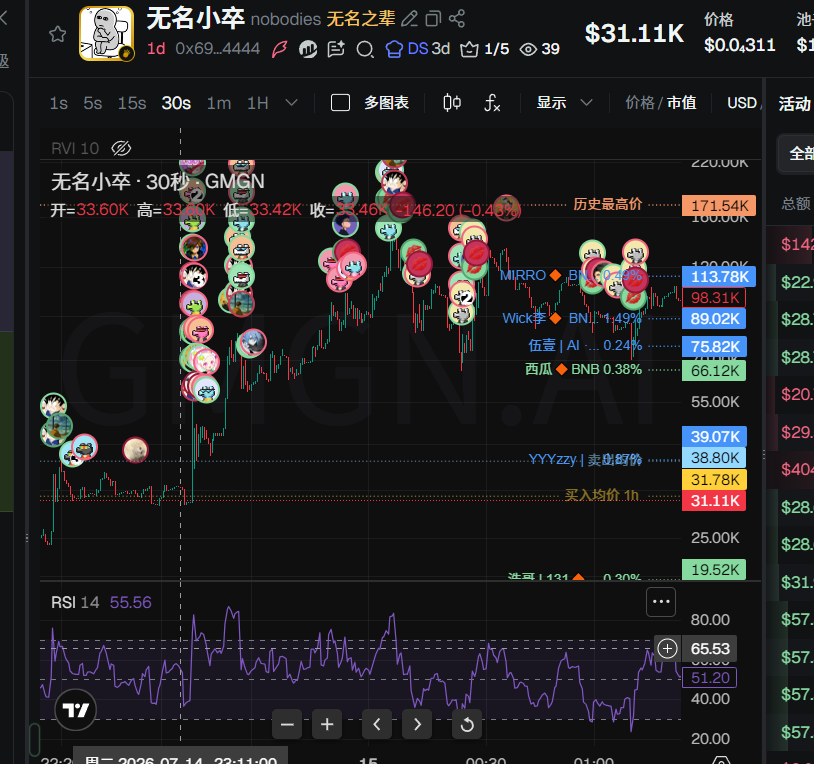814x764 pixels.
Task: Edit the token name with pencil icon
Action: [x=410, y=19]
